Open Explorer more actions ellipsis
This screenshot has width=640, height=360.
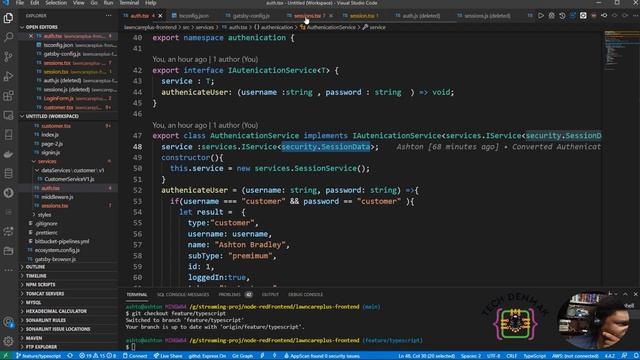108,16
